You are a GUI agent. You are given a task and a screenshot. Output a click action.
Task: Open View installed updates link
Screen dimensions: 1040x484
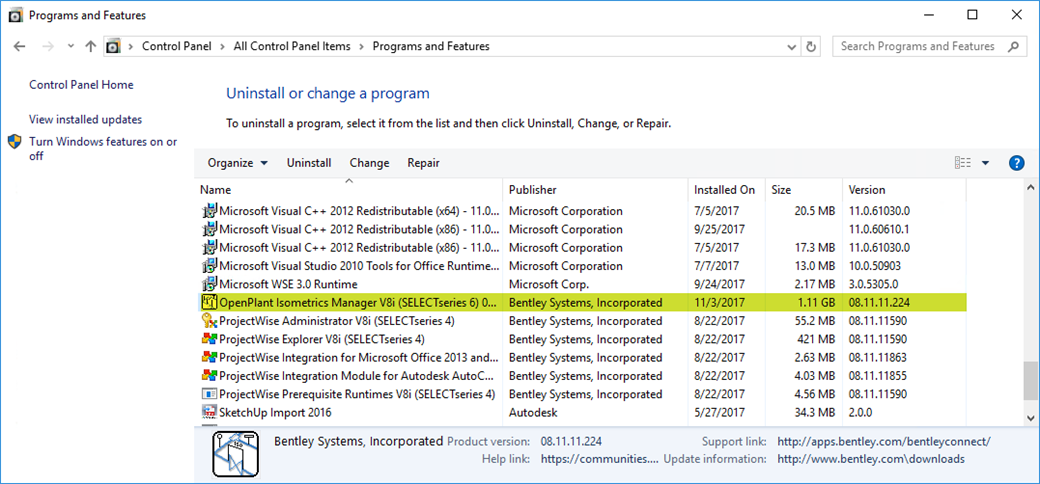[85, 119]
